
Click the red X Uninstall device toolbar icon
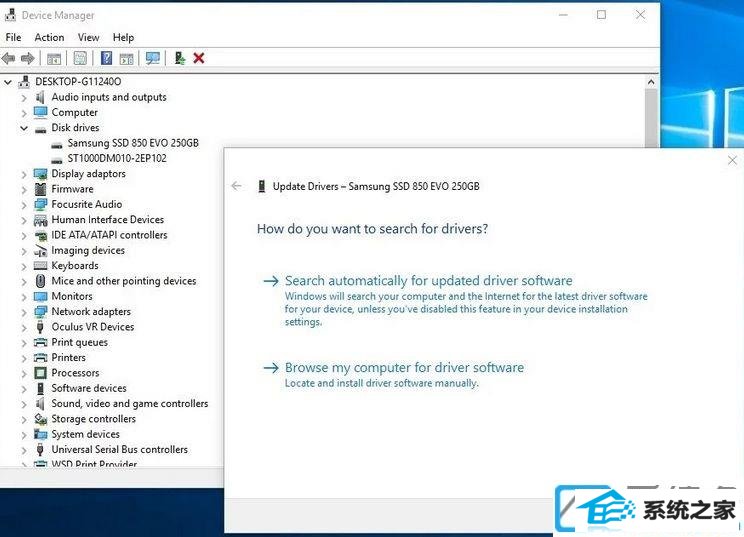[x=199, y=58]
